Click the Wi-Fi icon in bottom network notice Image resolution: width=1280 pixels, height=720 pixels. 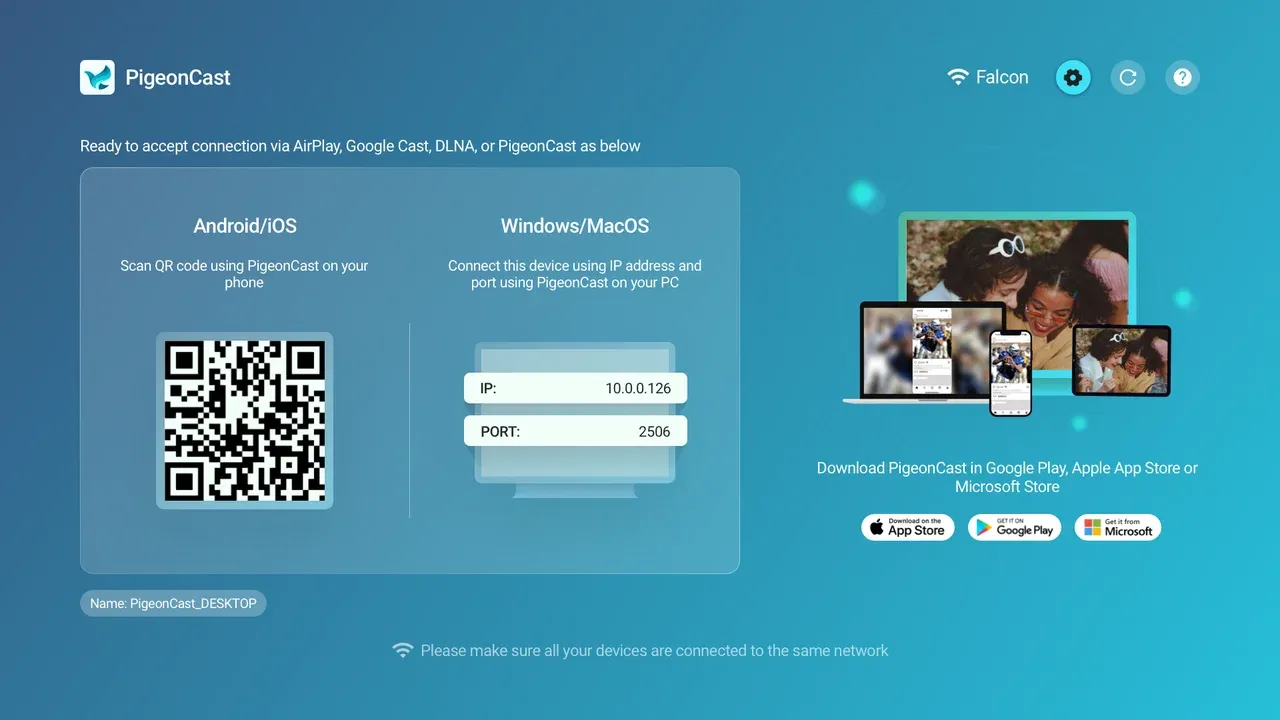402,650
